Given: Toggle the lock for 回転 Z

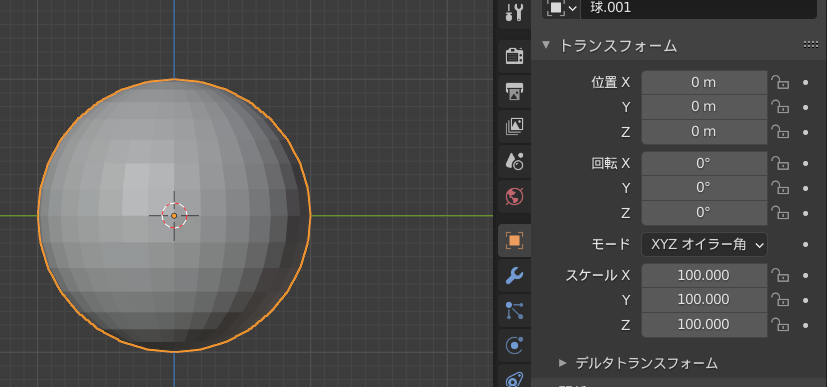Looking at the screenshot, I should coord(780,212).
